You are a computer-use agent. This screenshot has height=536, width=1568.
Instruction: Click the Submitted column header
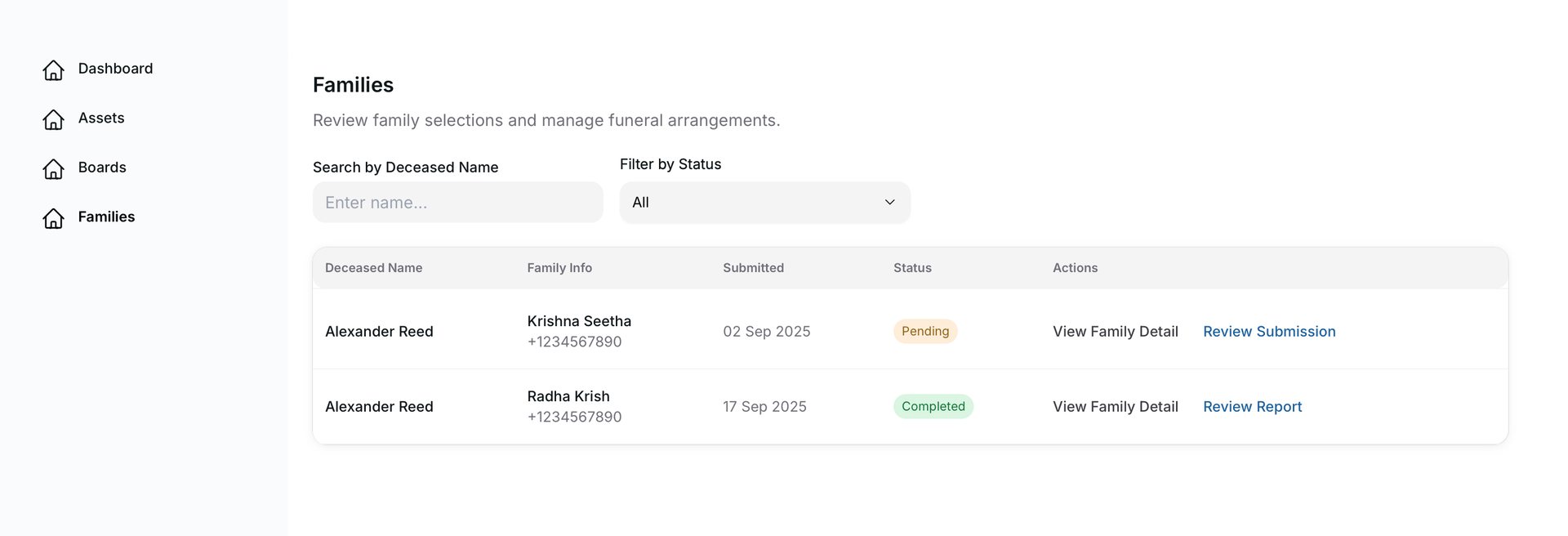[x=753, y=268]
